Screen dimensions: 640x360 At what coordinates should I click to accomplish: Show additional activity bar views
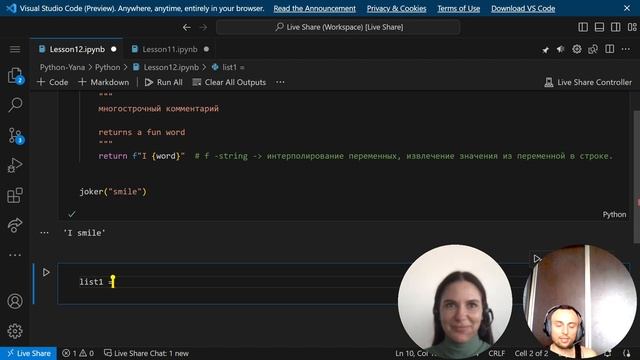click(15, 255)
